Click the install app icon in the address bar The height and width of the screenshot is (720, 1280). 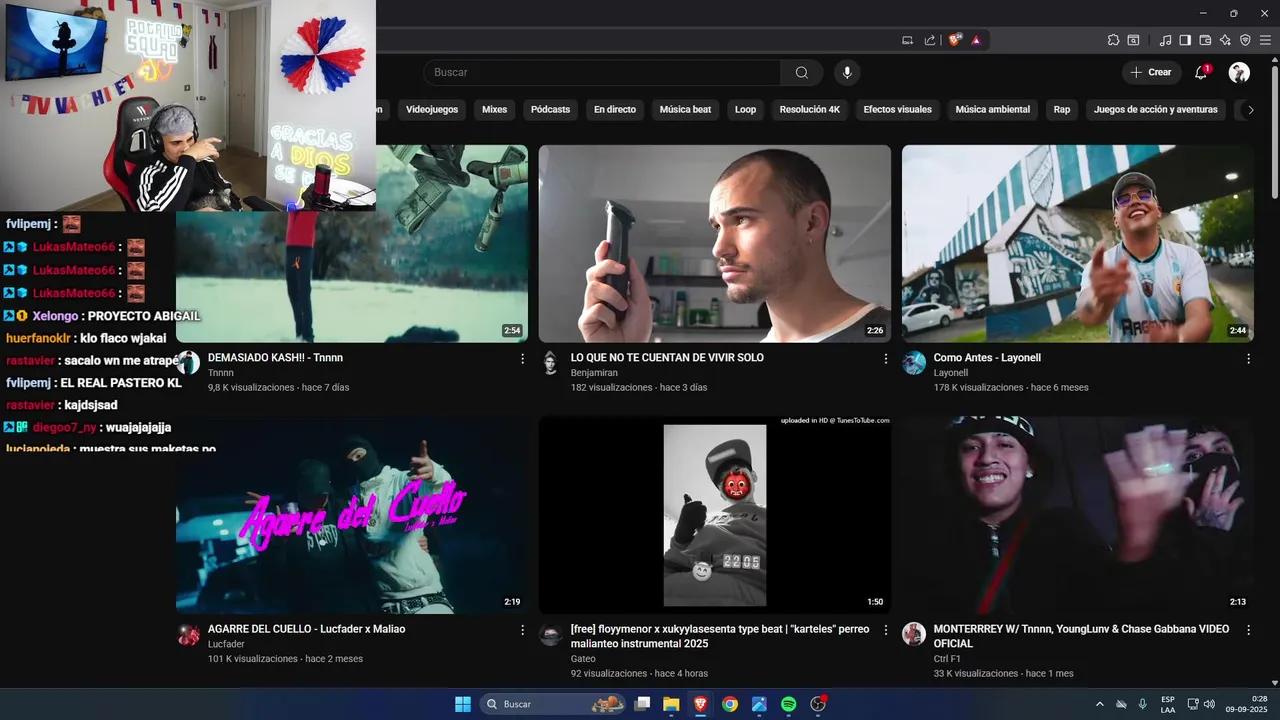click(x=907, y=40)
